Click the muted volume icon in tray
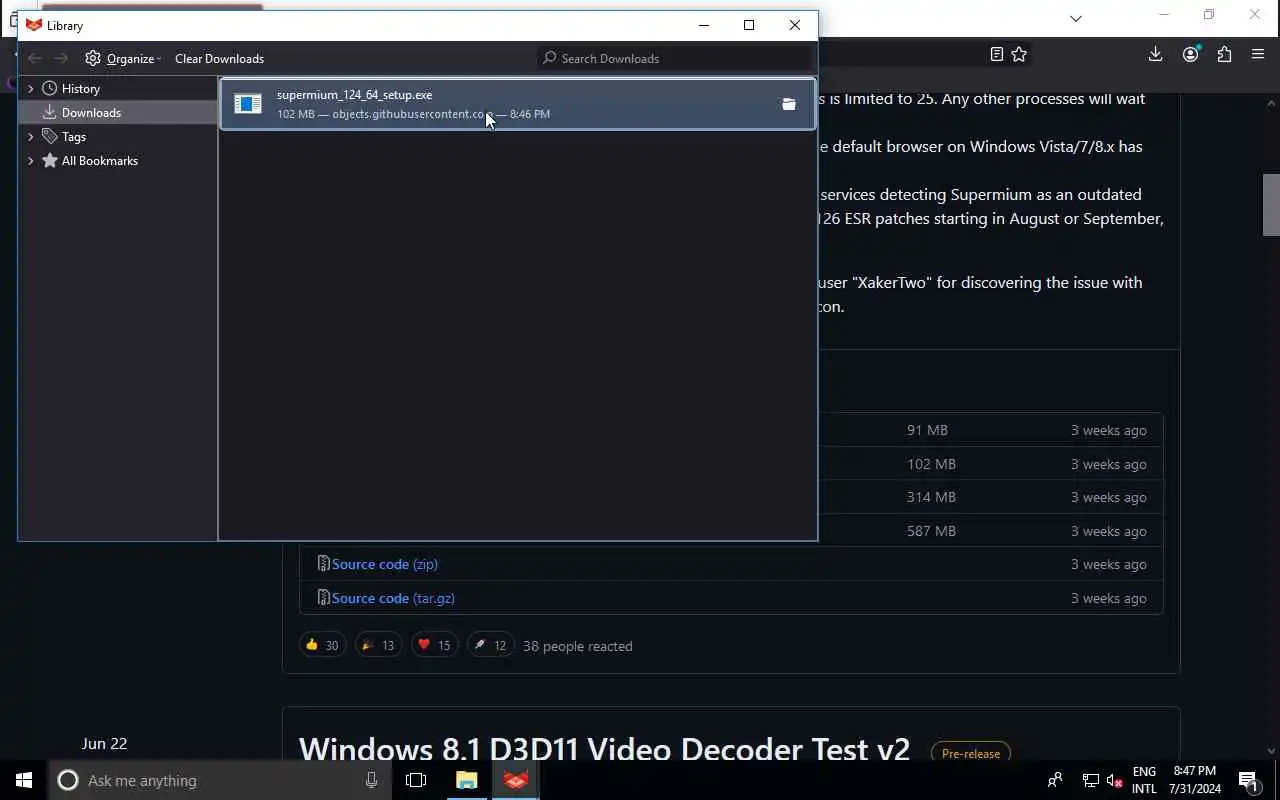1280x800 pixels. 1115,780
